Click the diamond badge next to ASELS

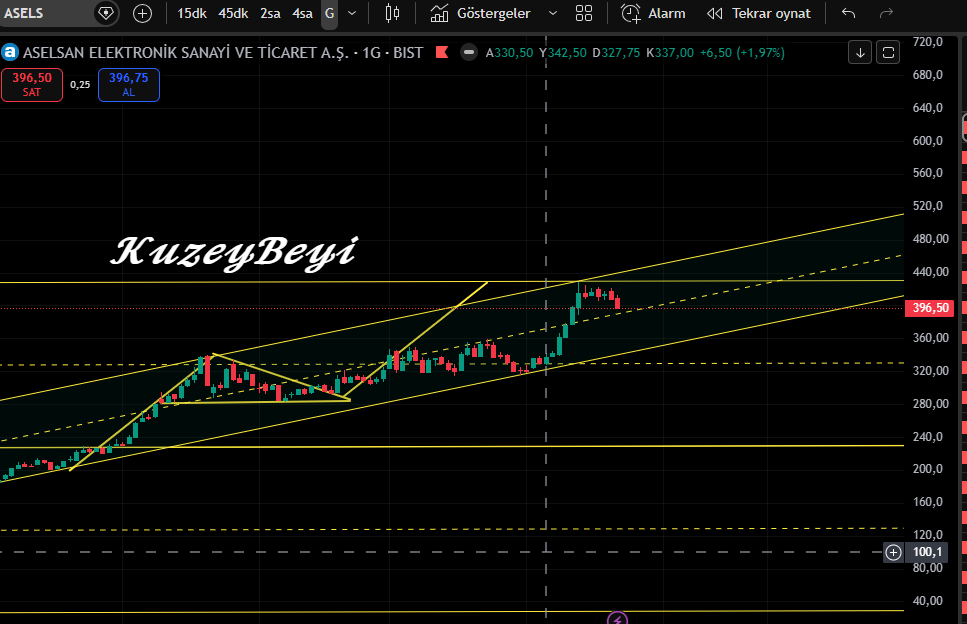click(x=106, y=13)
